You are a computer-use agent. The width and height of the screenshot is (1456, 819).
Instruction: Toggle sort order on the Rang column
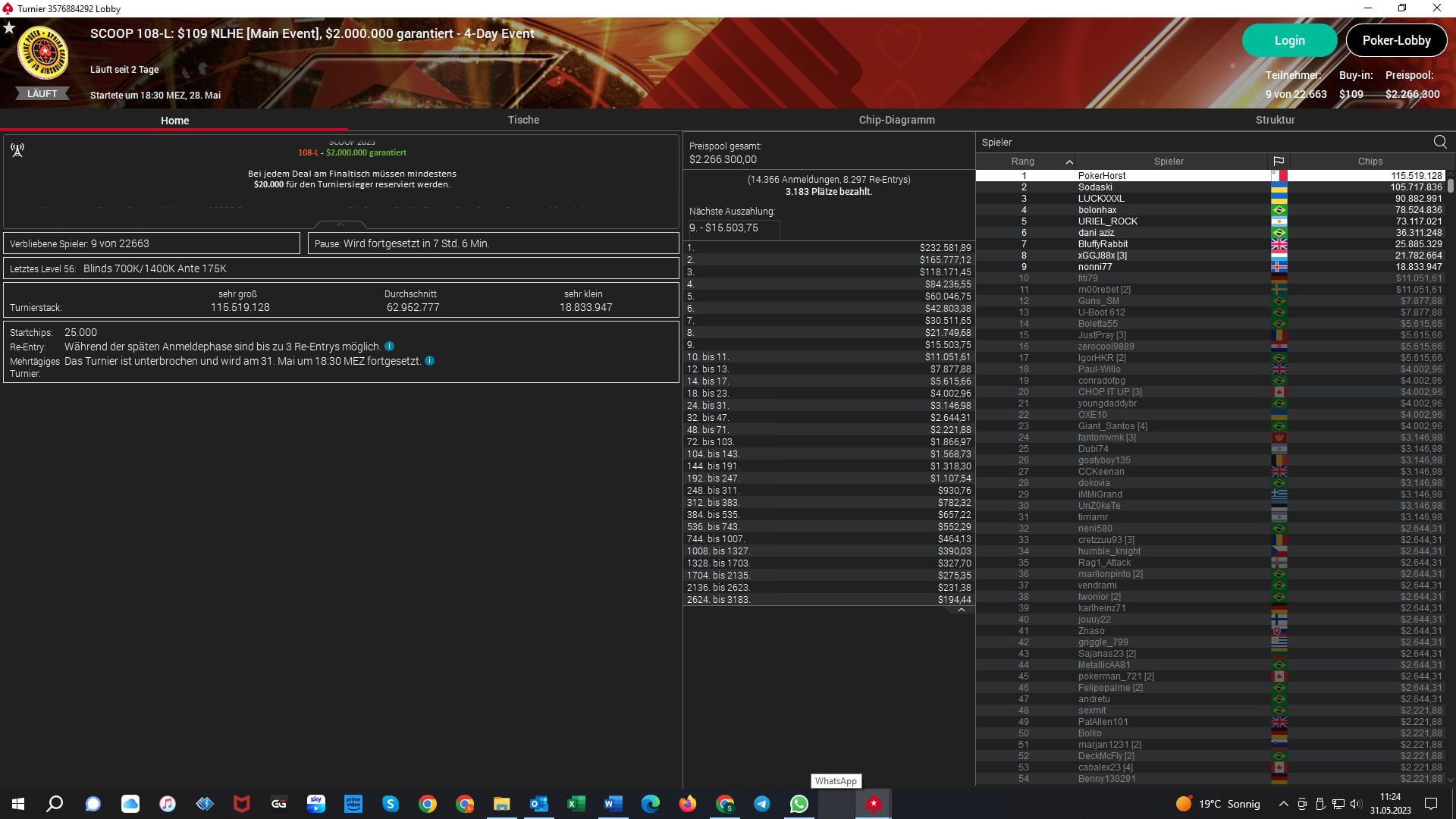[x=1023, y=161]
